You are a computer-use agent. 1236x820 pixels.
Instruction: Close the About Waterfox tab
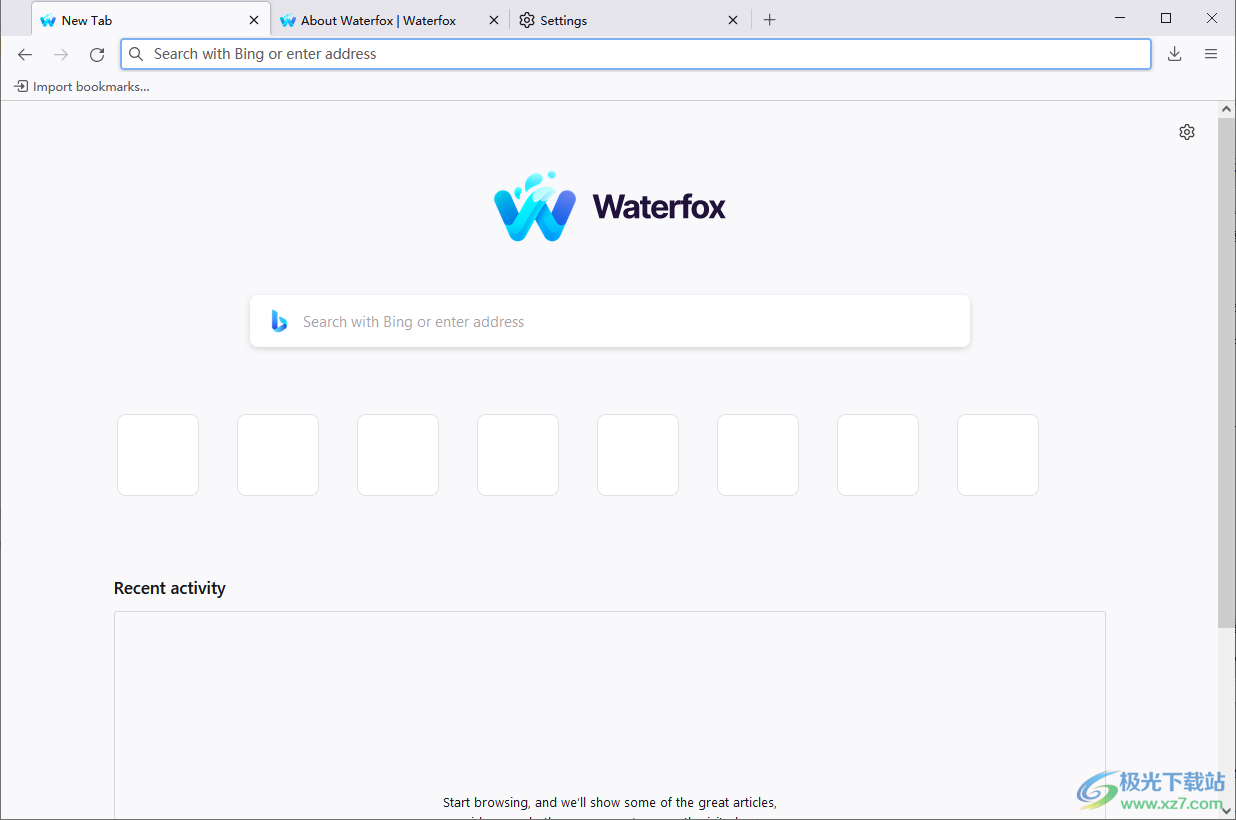point(494,20)
